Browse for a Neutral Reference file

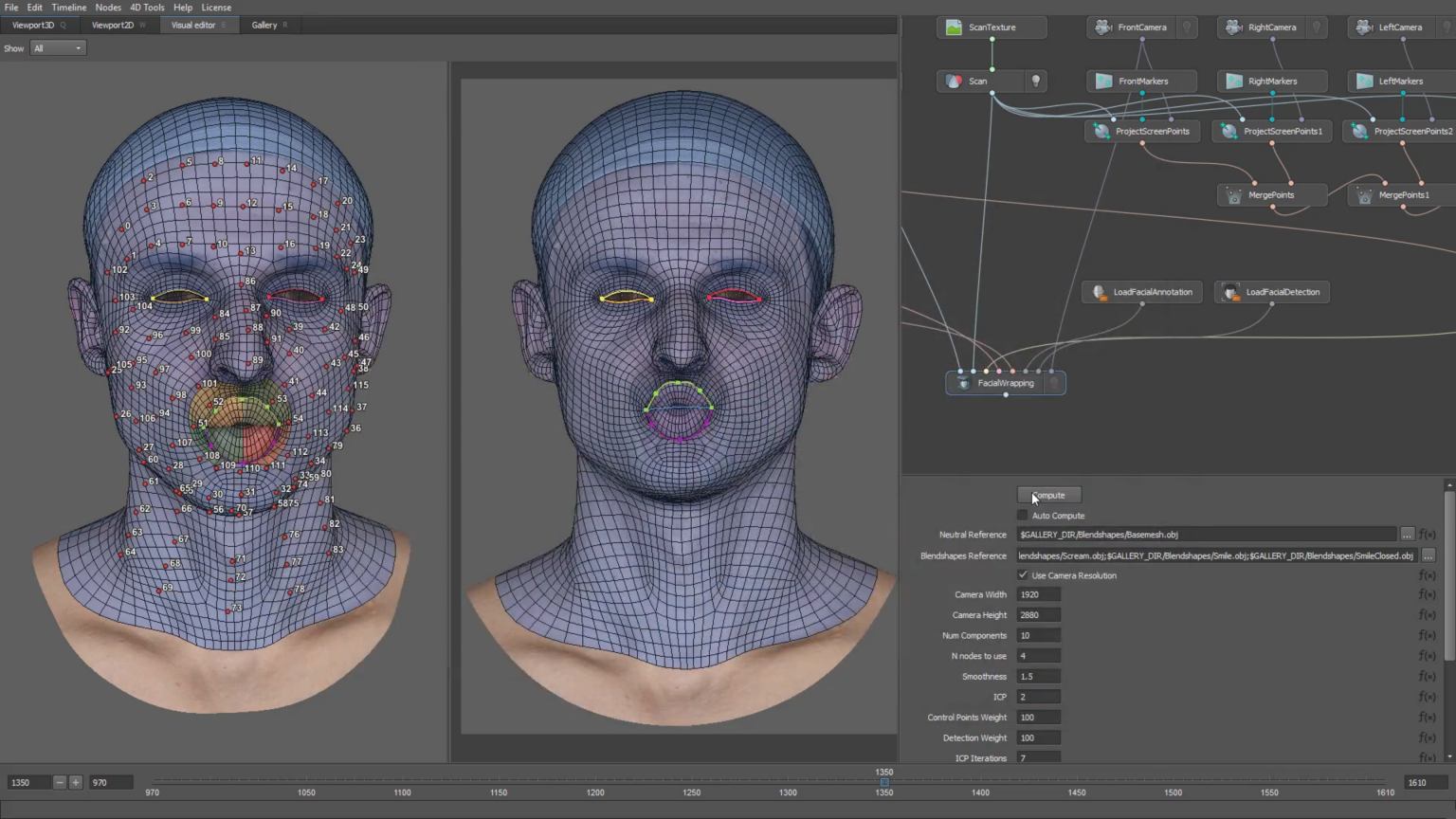click(1409, 534)
